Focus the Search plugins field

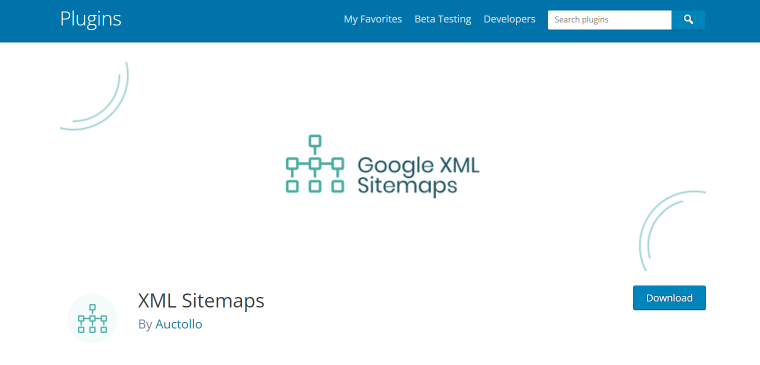coord(610,20)
